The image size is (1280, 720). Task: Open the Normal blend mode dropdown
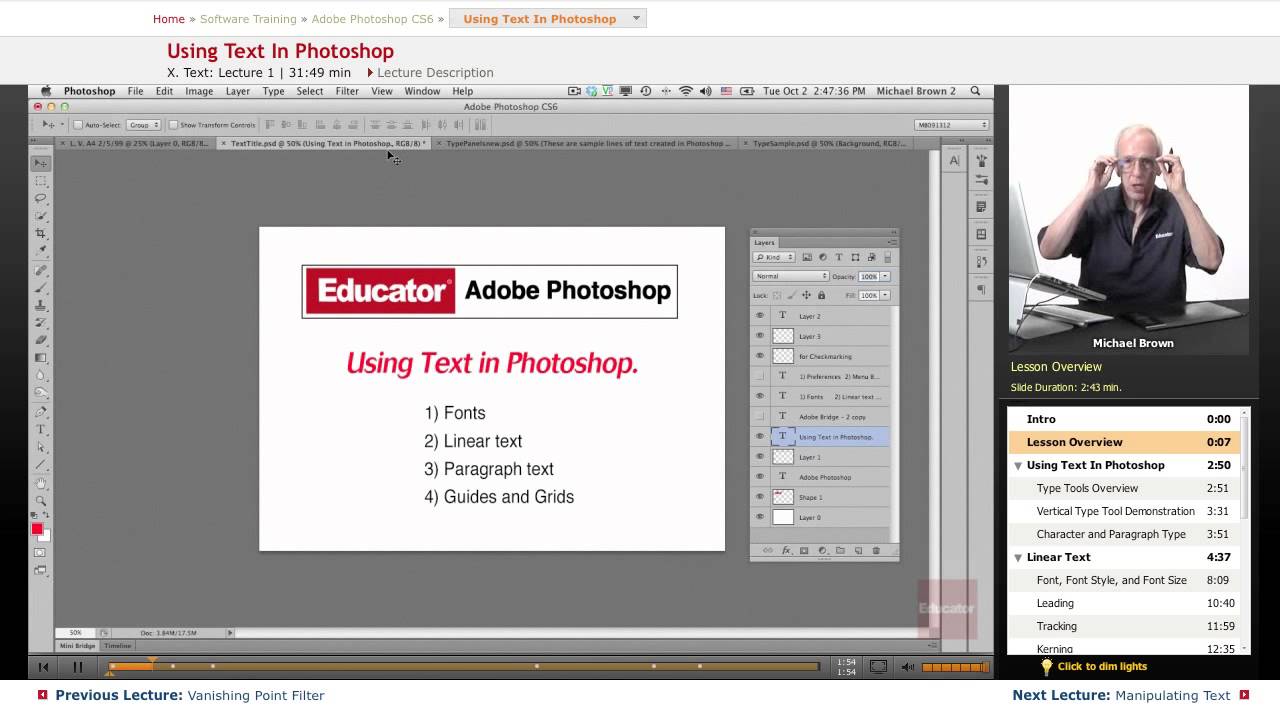[791, 276]
